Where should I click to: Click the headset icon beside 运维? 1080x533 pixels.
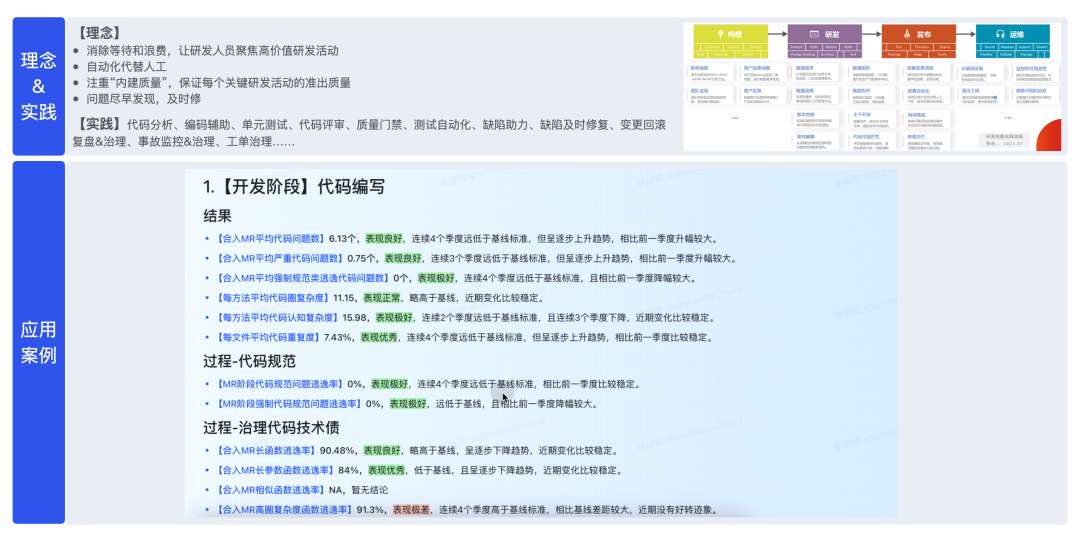[999, 33]
